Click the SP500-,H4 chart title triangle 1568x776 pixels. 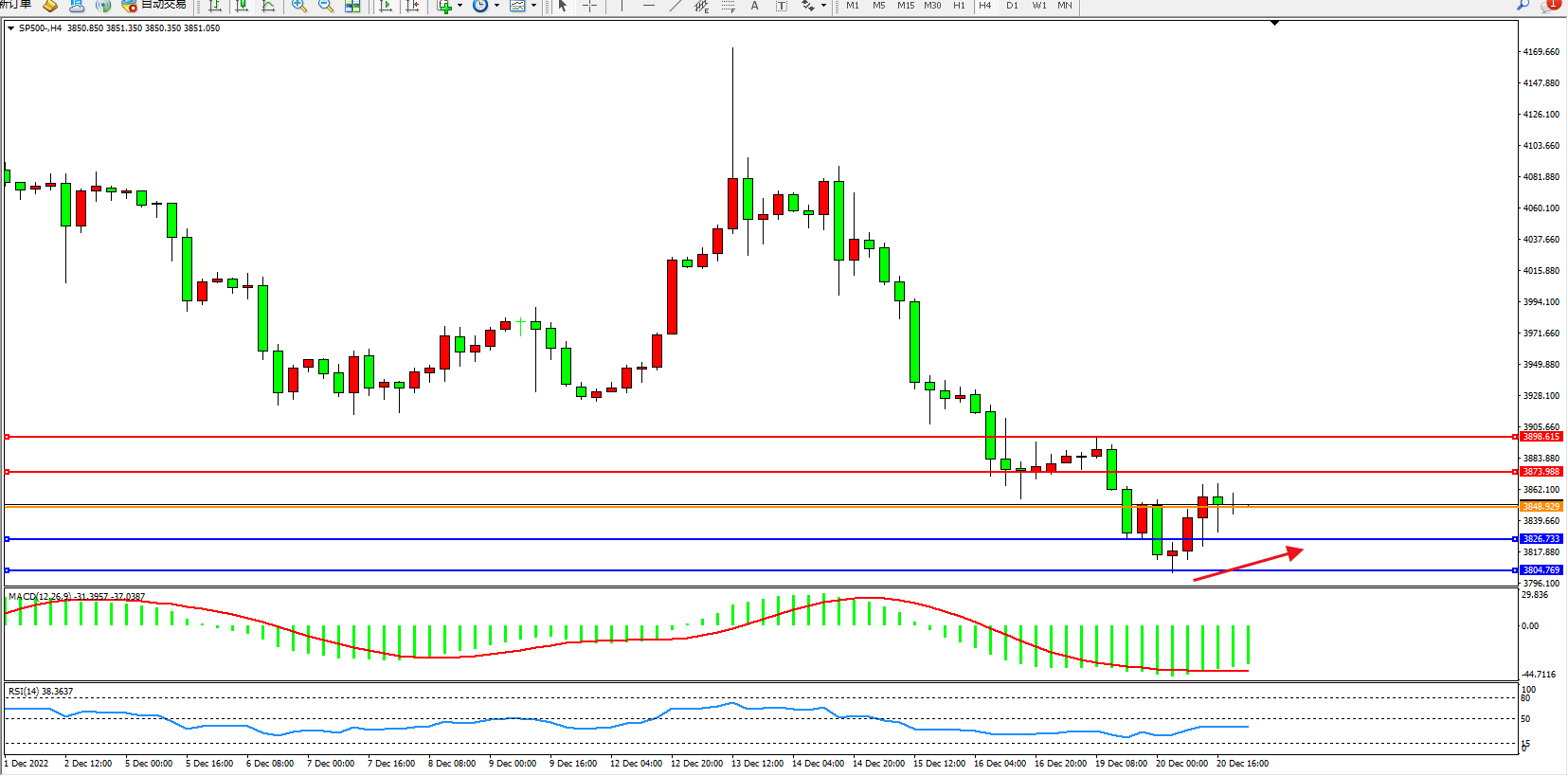(10, 28)
